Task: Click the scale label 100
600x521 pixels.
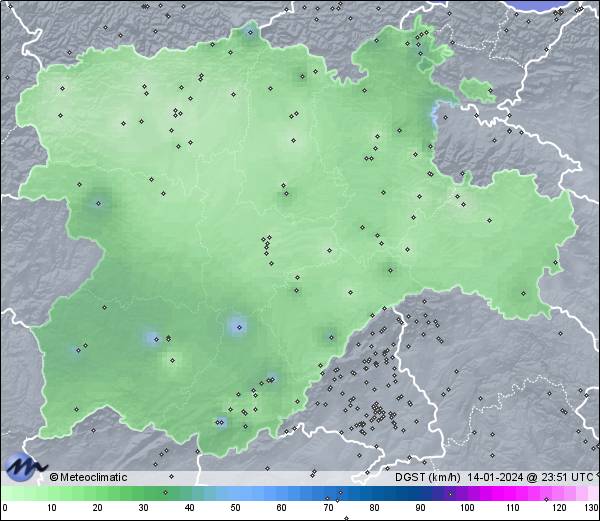Action: point(467,508)
